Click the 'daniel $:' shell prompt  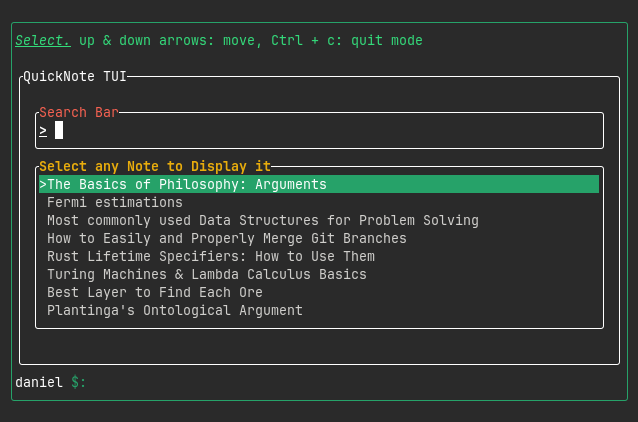coord(50,382)
